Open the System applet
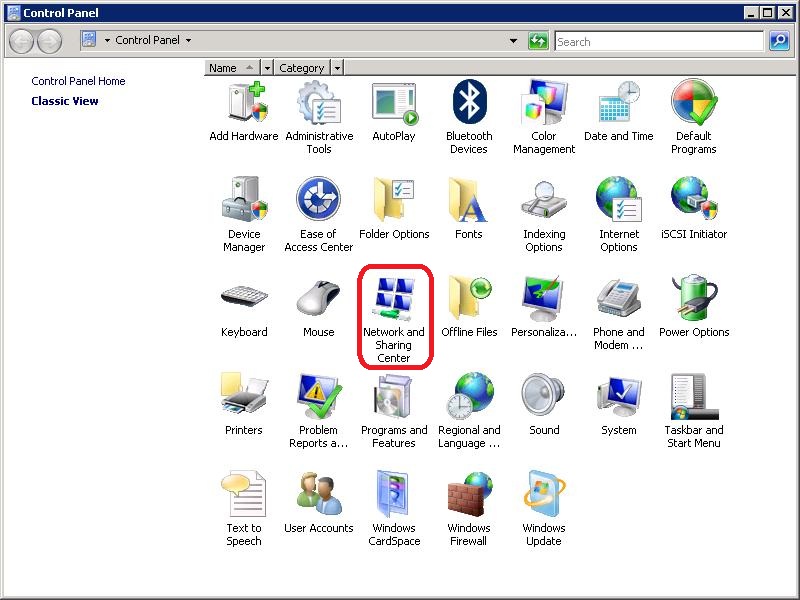The height and width of the screenshot is (600, 800). coord(619,405)
